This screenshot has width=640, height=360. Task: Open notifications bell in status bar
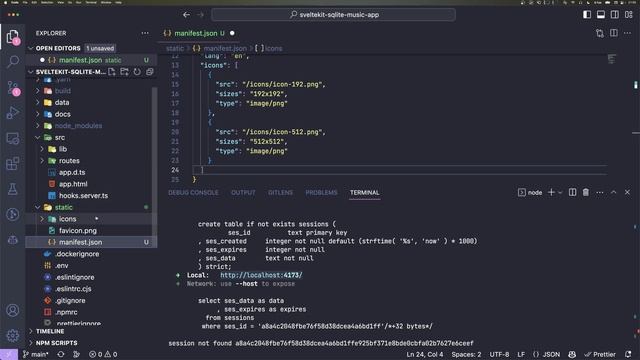[x=628, y=354]
